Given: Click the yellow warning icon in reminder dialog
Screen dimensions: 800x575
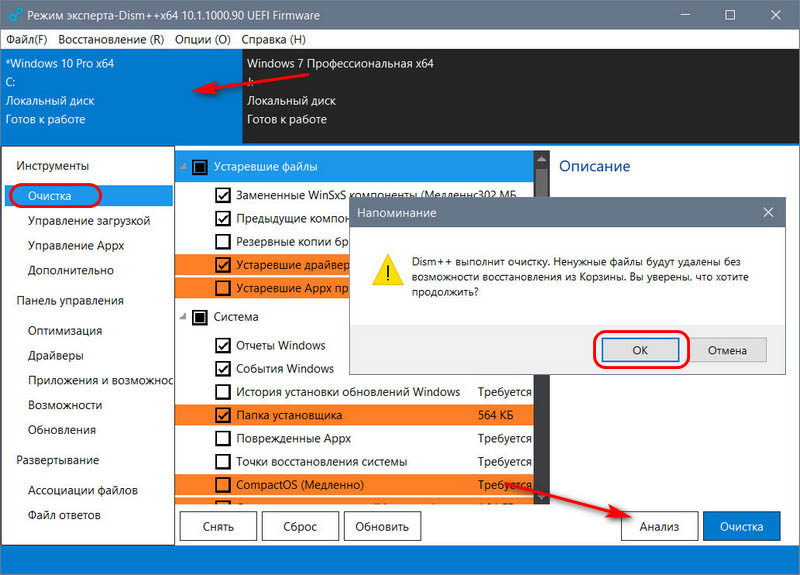Looking at the screenshot, I should coord(388,269).
